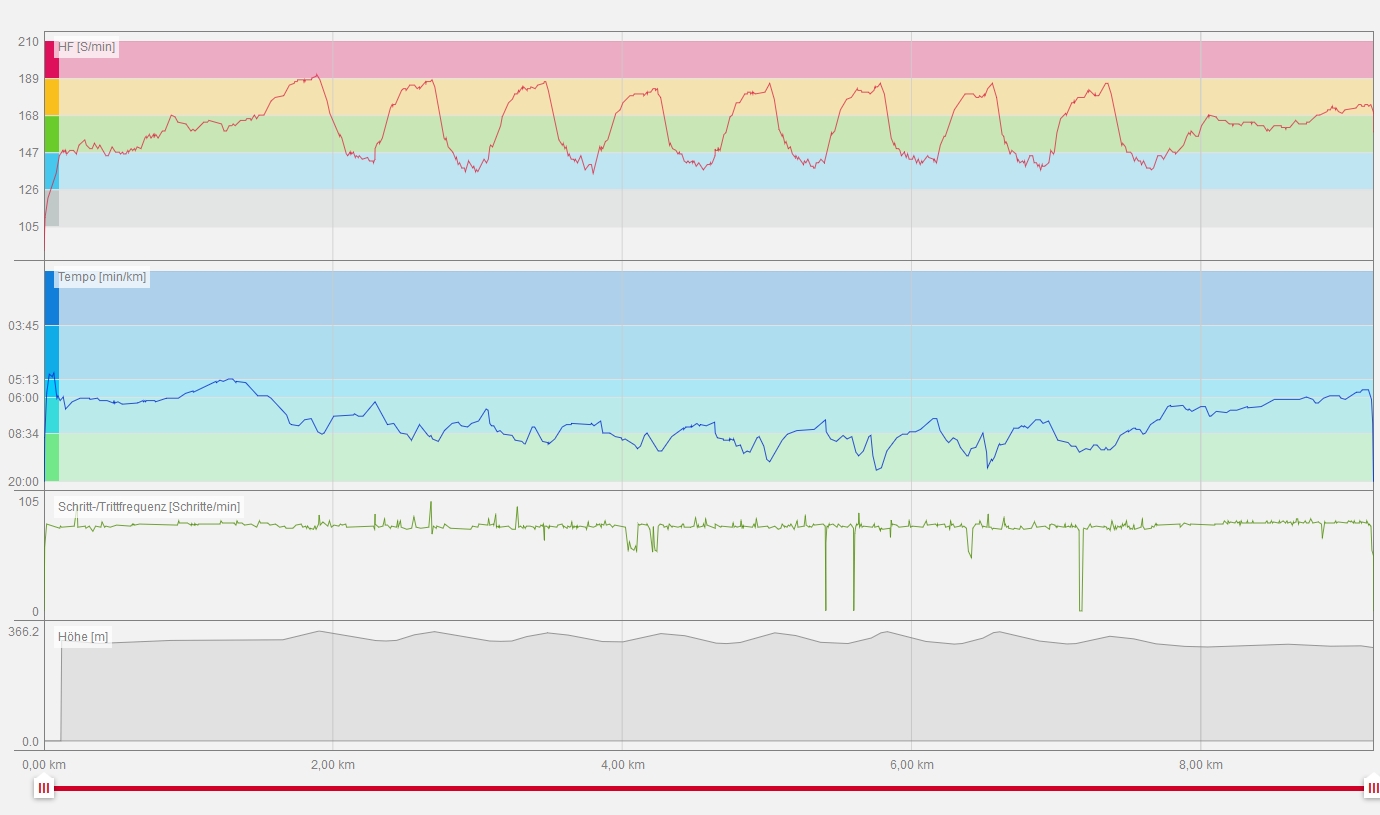Select the Tempo [min/km] chart label
This screenshot has height=815, width=1380.
pos(102,277)
